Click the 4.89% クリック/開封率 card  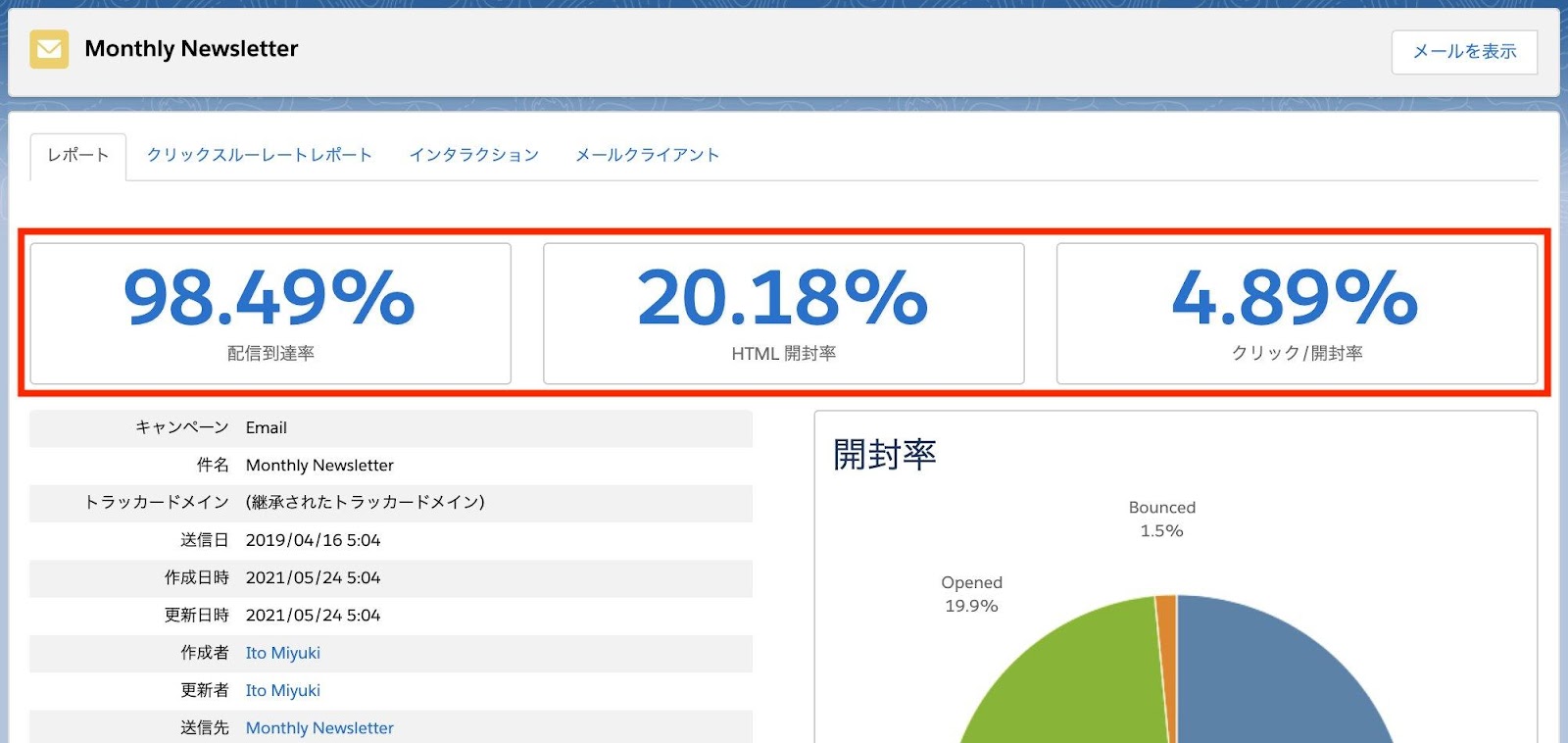(1297, 314)
